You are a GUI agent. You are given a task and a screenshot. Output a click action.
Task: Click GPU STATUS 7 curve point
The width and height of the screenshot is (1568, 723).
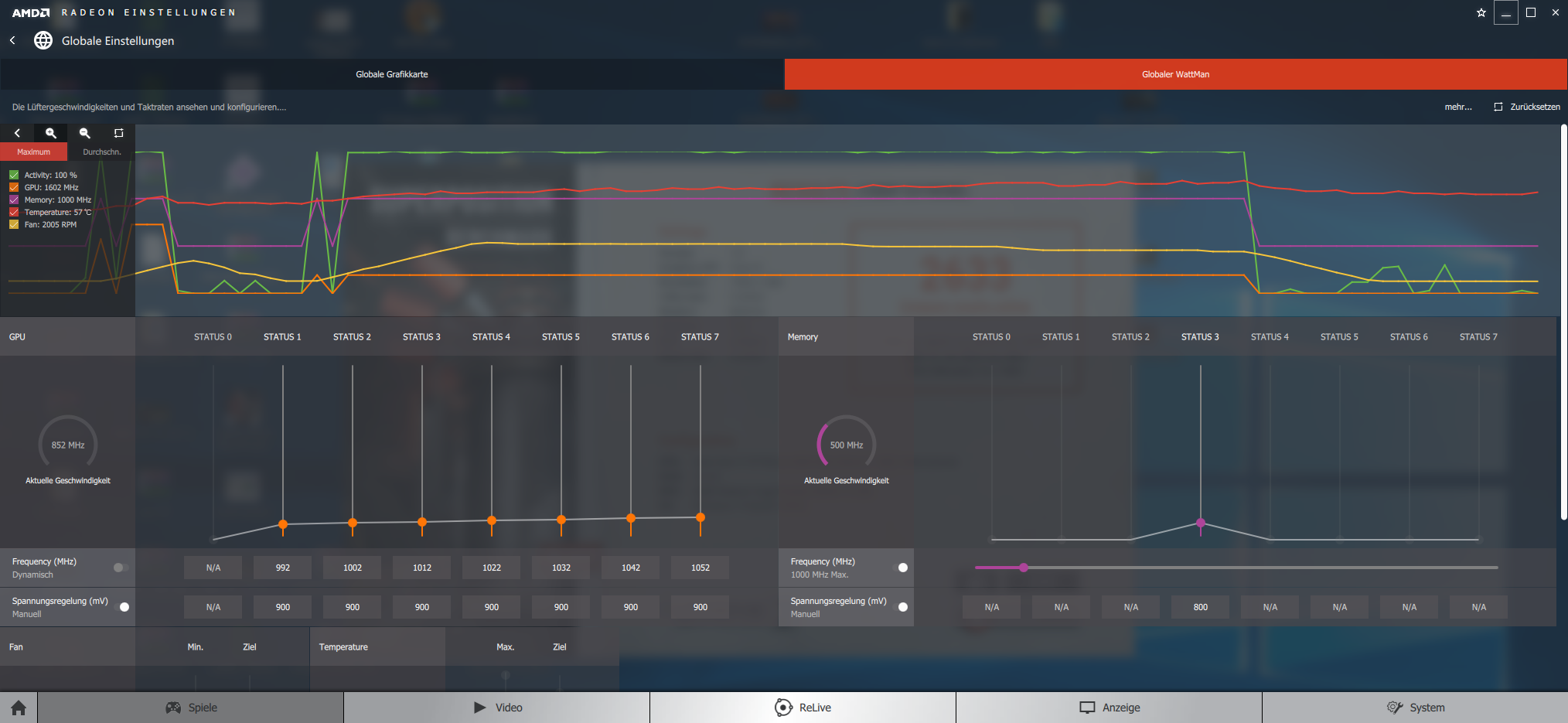(x=700, y=517)
